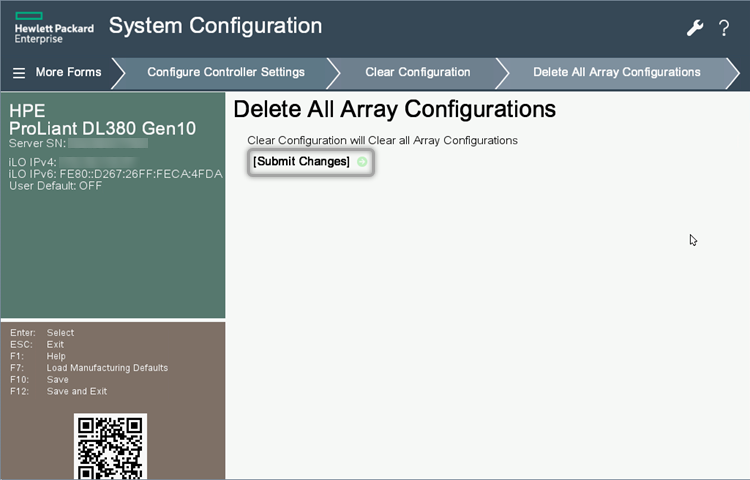Click the Enter Select entry
The image size is (750, 480).
pyautogui.click(x=42, y=333)
